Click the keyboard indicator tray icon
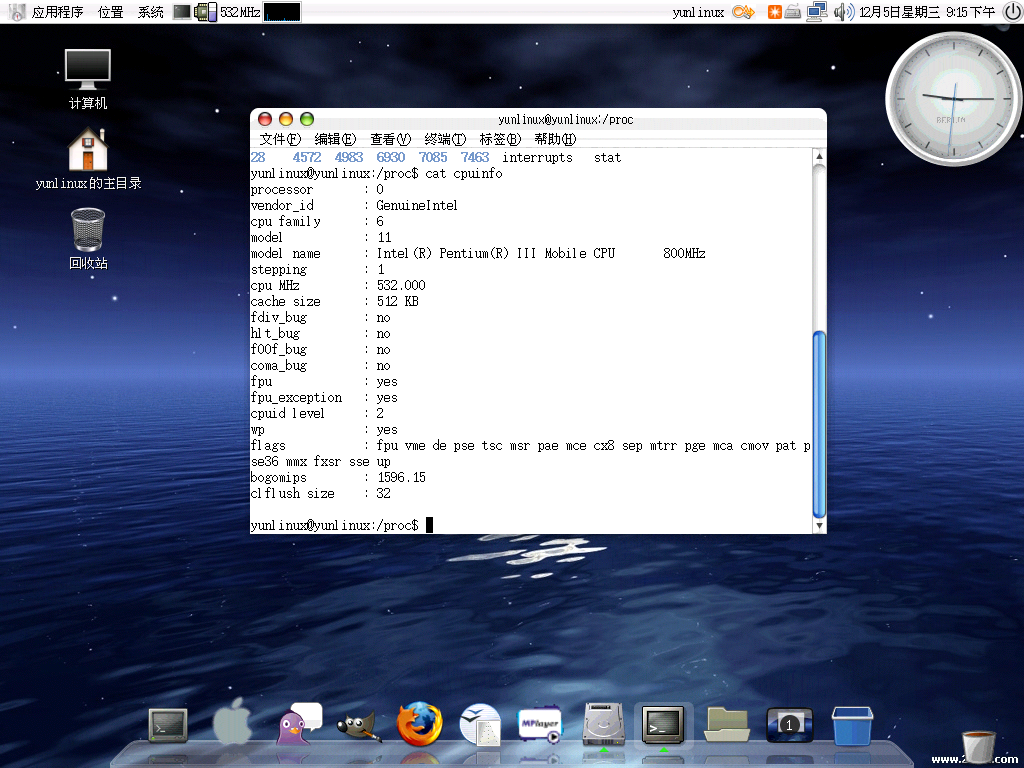Viewport: 1024px width, 768px height. pyautogui.click(x=793, y=12)
